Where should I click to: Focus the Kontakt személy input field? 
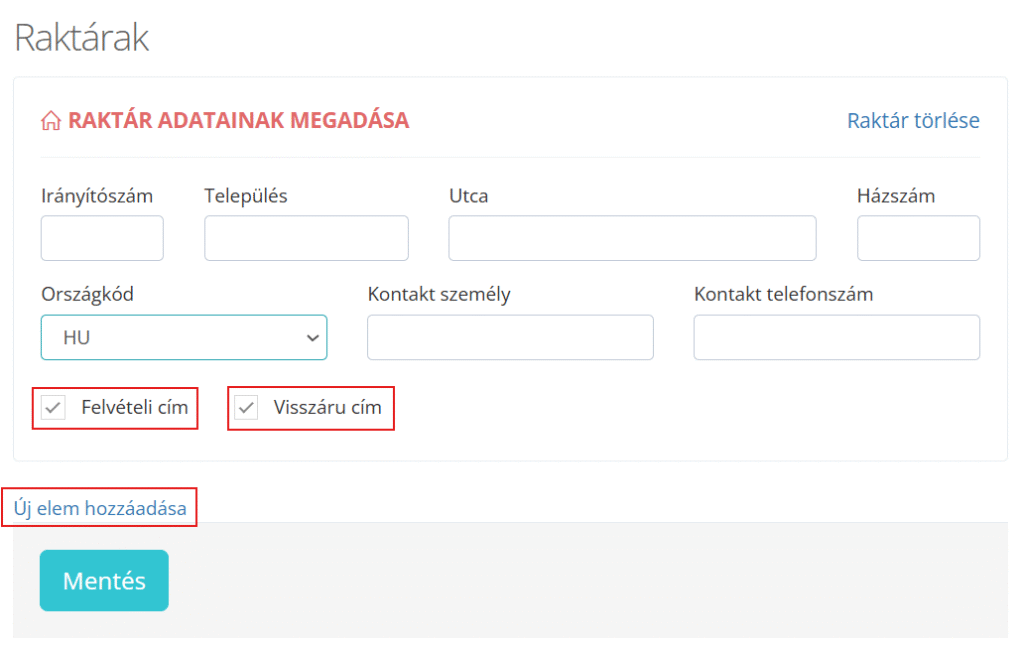[510, 338]
